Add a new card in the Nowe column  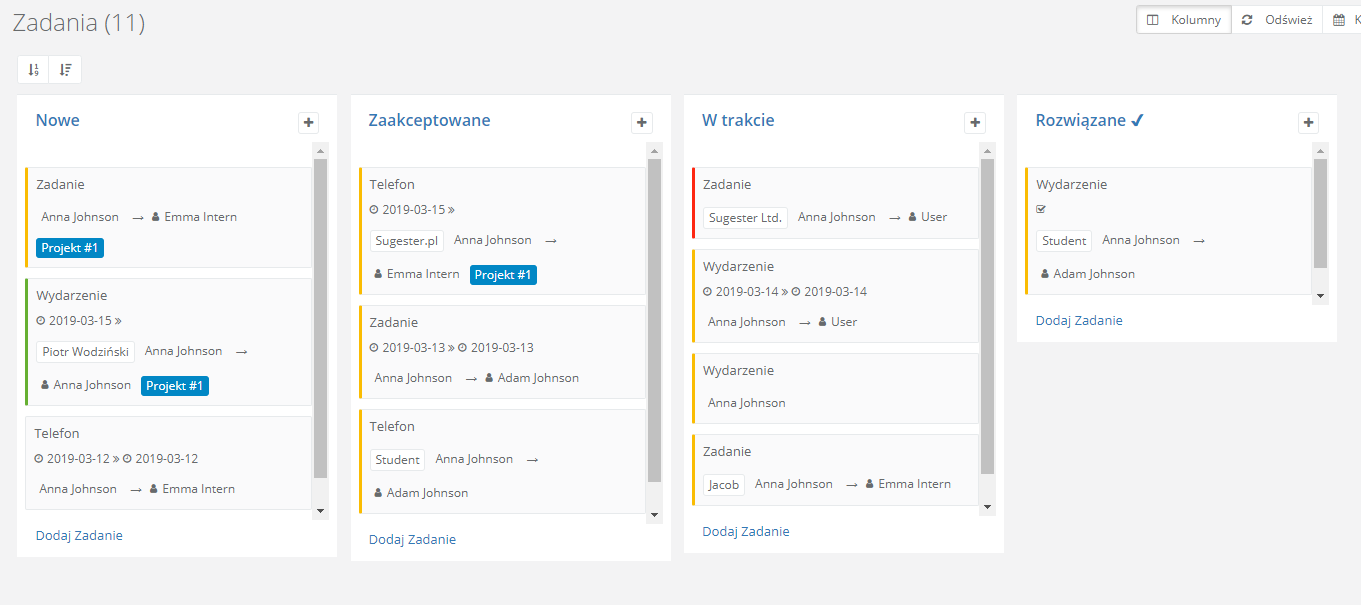tap(308, 122)
